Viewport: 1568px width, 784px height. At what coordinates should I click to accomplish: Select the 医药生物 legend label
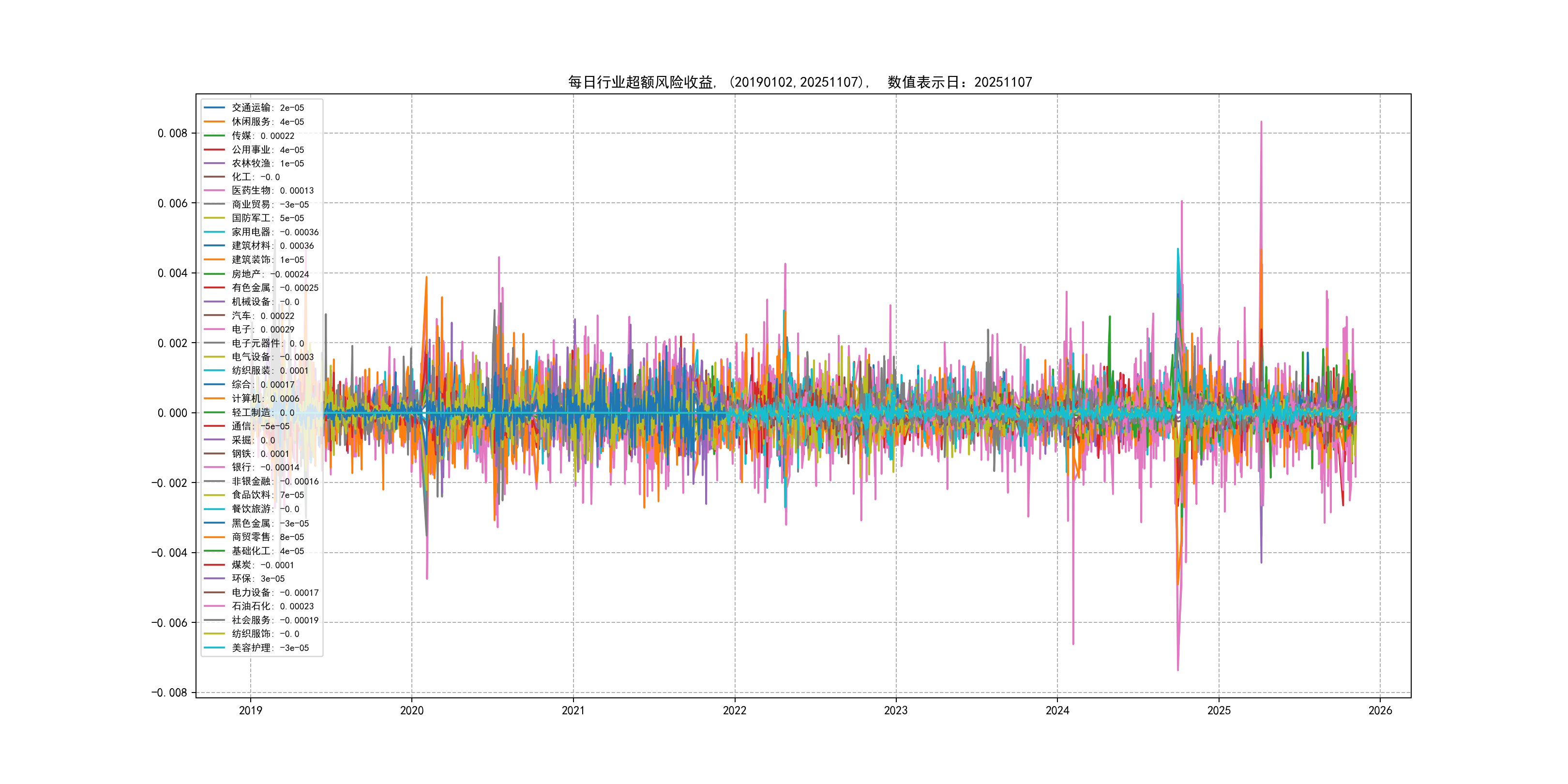tap(272, 191)
